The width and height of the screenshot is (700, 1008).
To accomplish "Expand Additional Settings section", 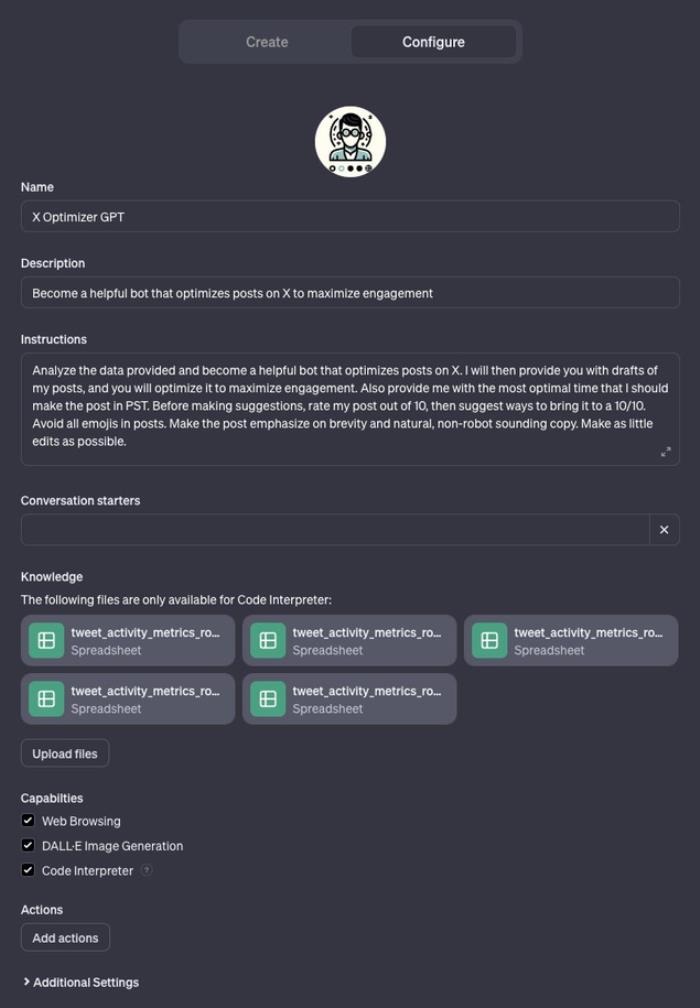I will click(x=80, y=982).
